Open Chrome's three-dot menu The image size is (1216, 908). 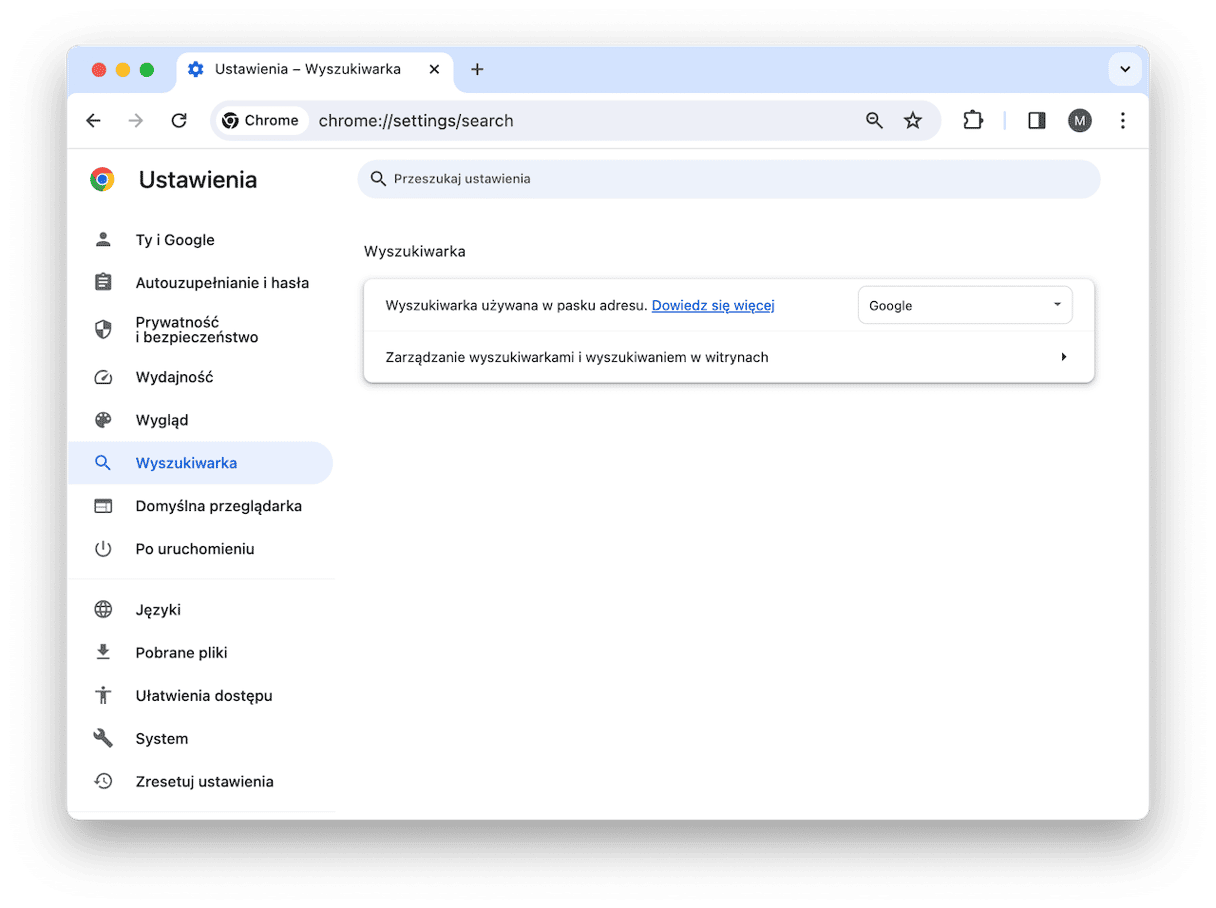[x=1122, y=121]
